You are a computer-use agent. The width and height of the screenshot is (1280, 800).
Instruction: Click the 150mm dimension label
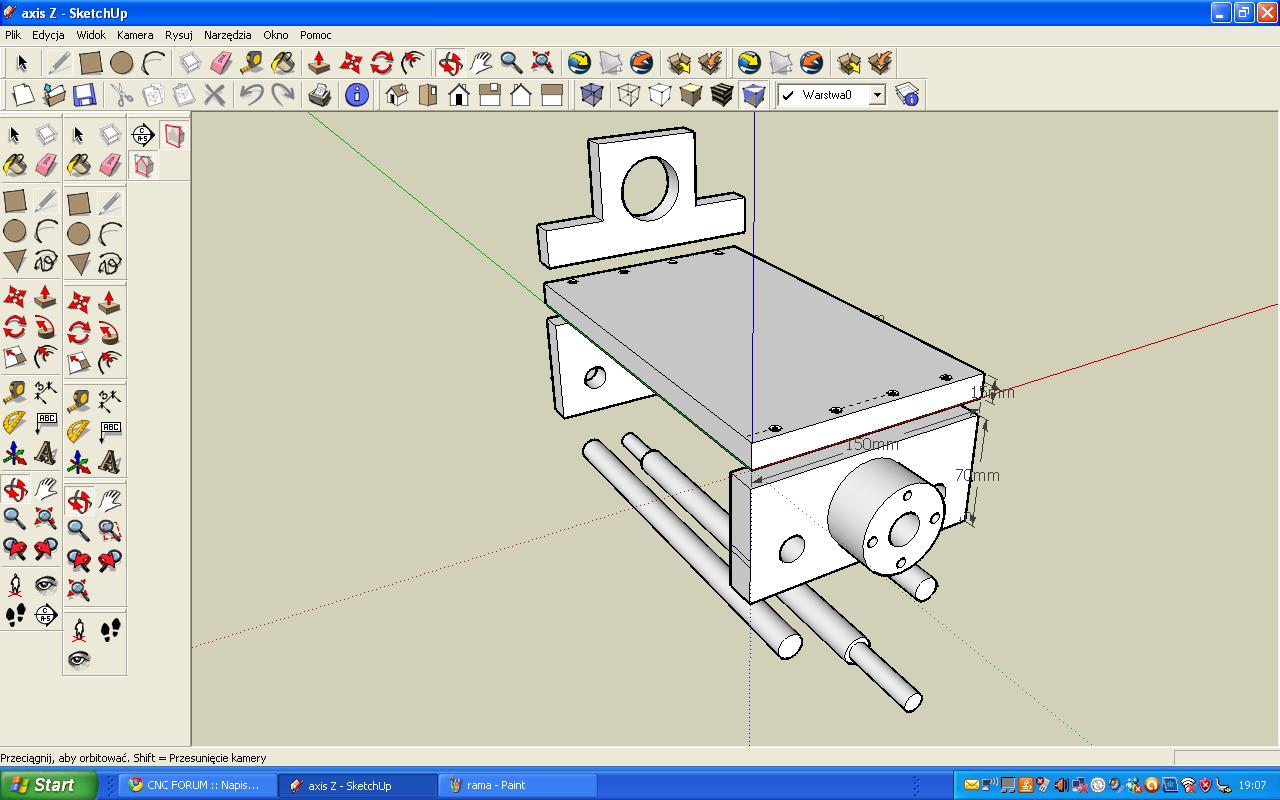pos(872,444)
